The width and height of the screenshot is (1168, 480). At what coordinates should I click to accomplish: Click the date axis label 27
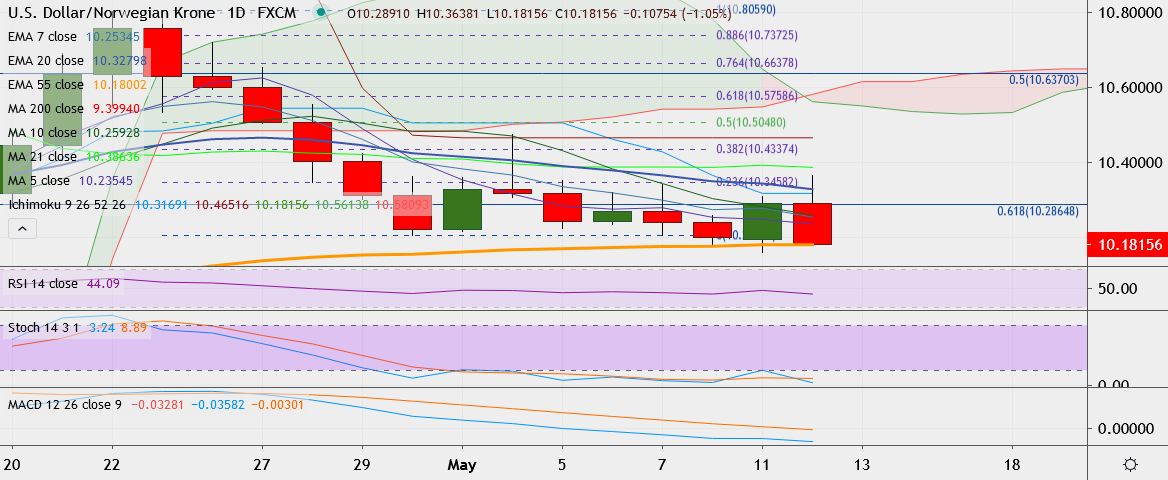(262, 465)
